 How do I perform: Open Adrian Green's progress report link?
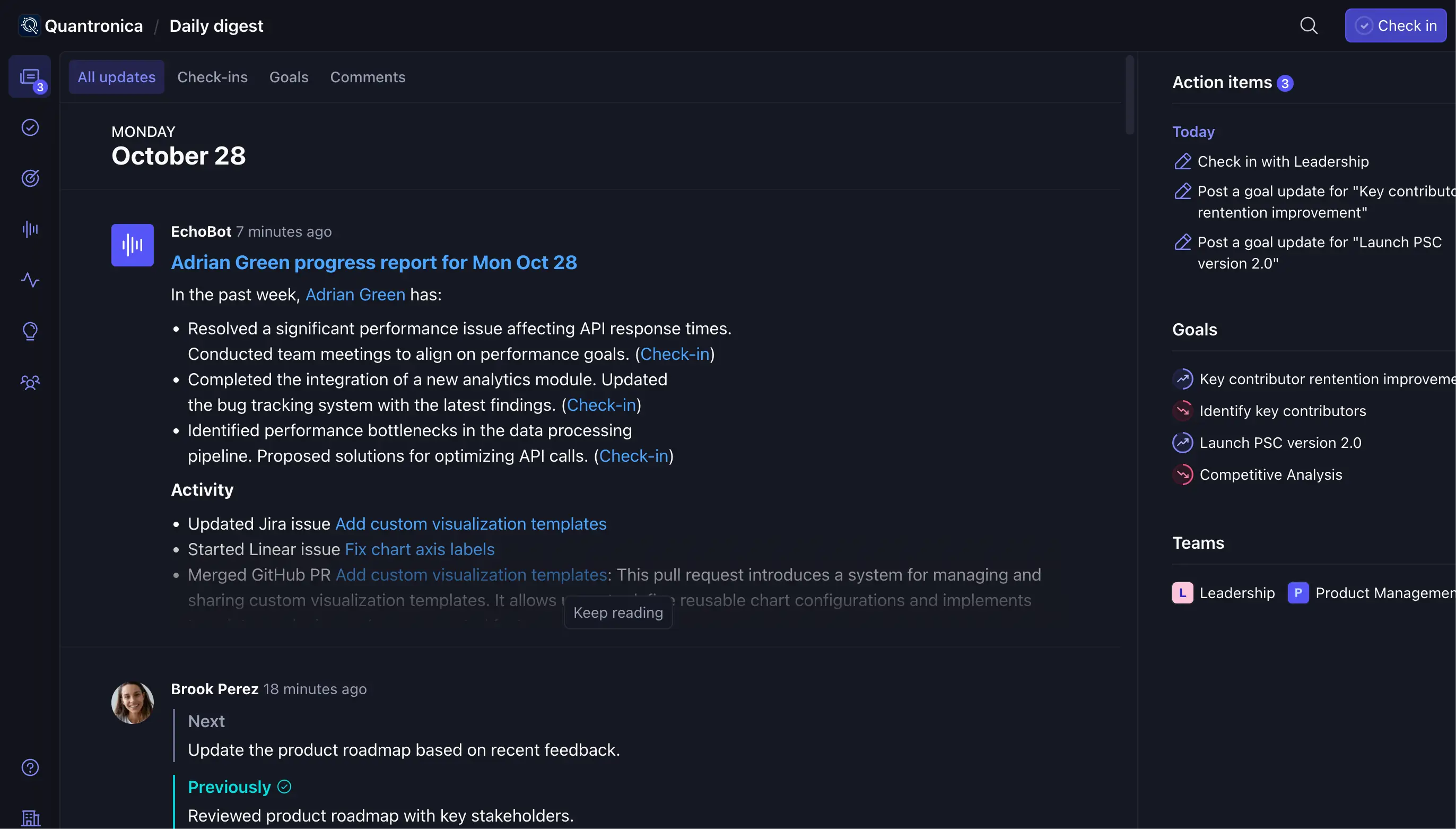tap(374, 263)
